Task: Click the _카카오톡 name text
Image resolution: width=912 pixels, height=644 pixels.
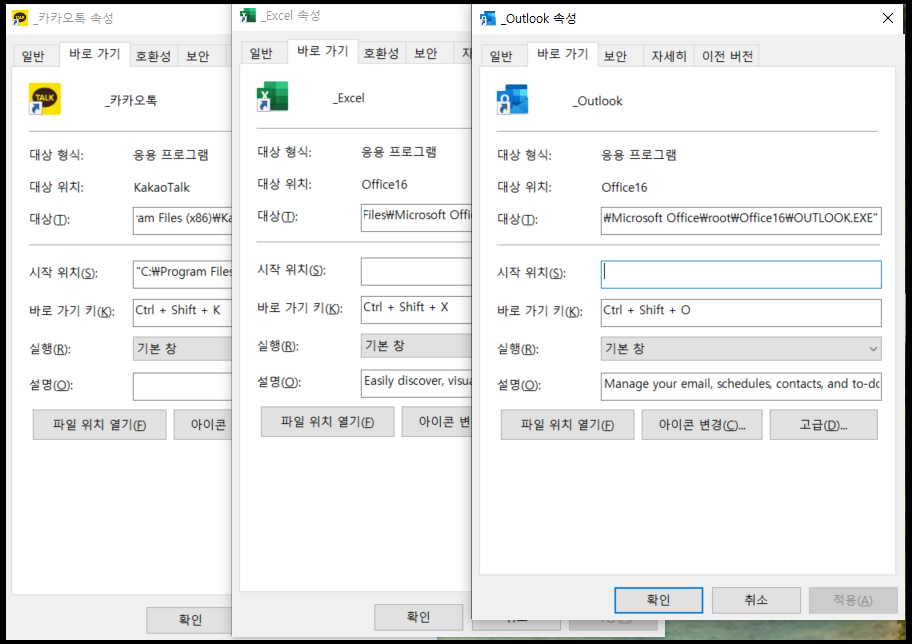Action: 131,101
